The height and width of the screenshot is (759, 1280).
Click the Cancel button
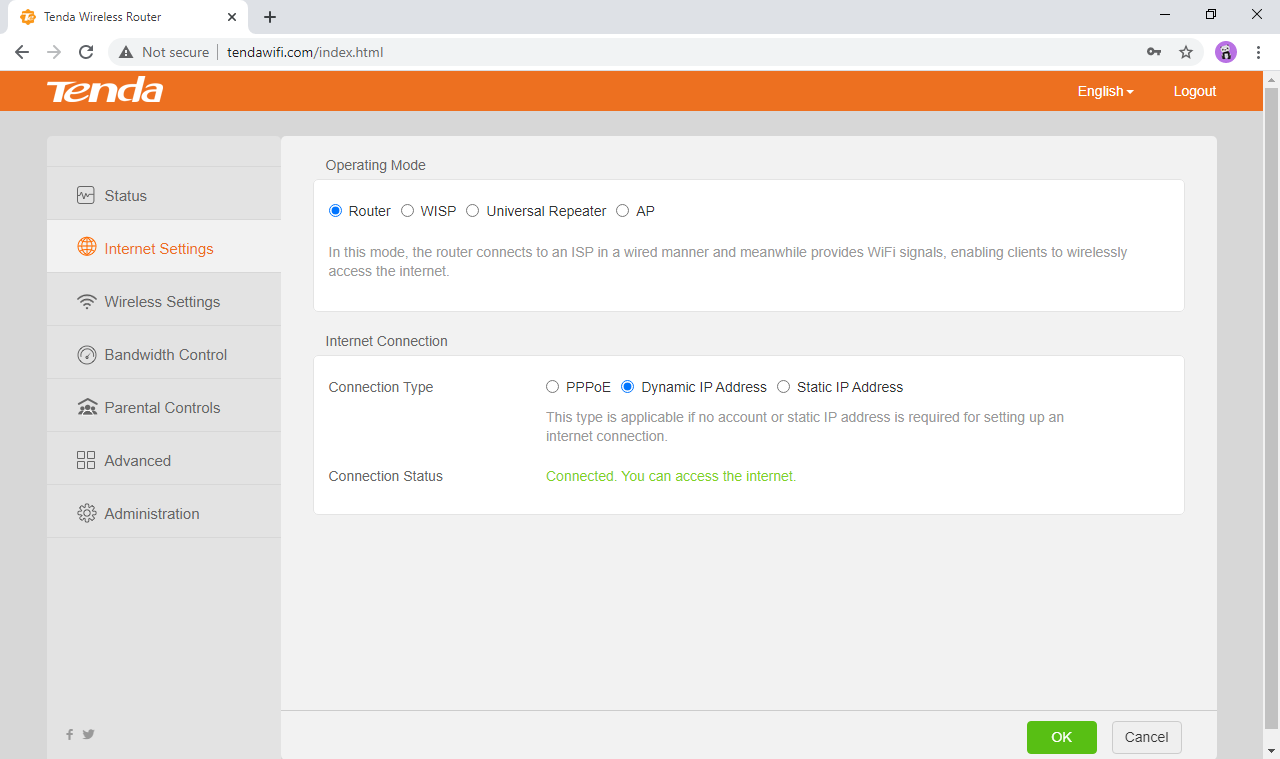pyautogui.click(x=1147, y=737)
